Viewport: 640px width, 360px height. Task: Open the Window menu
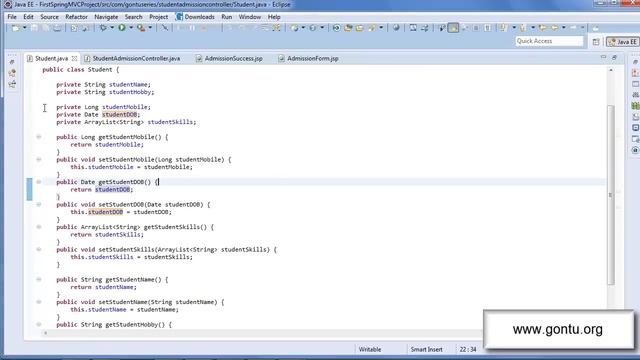249,17
